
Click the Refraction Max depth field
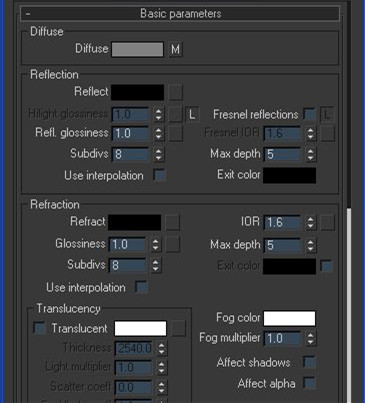[282, 245]
